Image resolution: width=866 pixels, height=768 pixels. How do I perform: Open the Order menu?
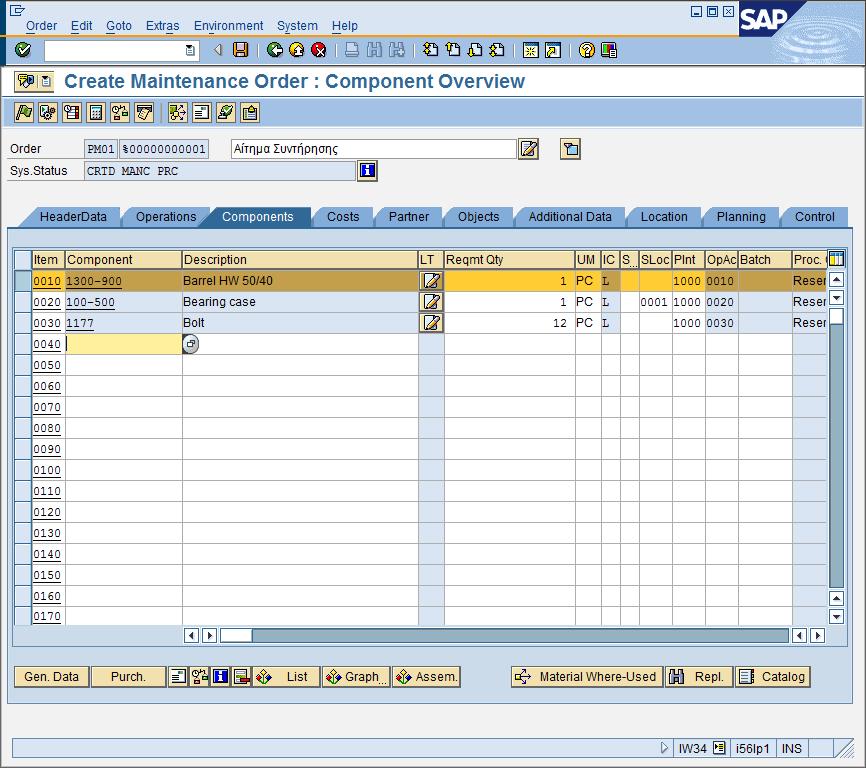point(41,26)
